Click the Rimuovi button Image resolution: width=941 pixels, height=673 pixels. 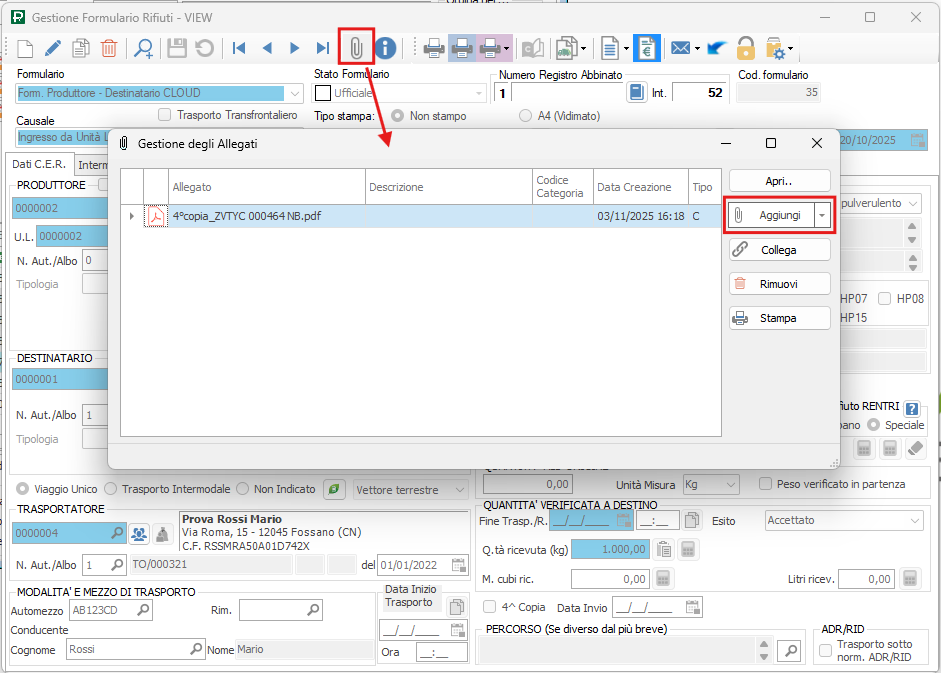(x=779, y=284)
